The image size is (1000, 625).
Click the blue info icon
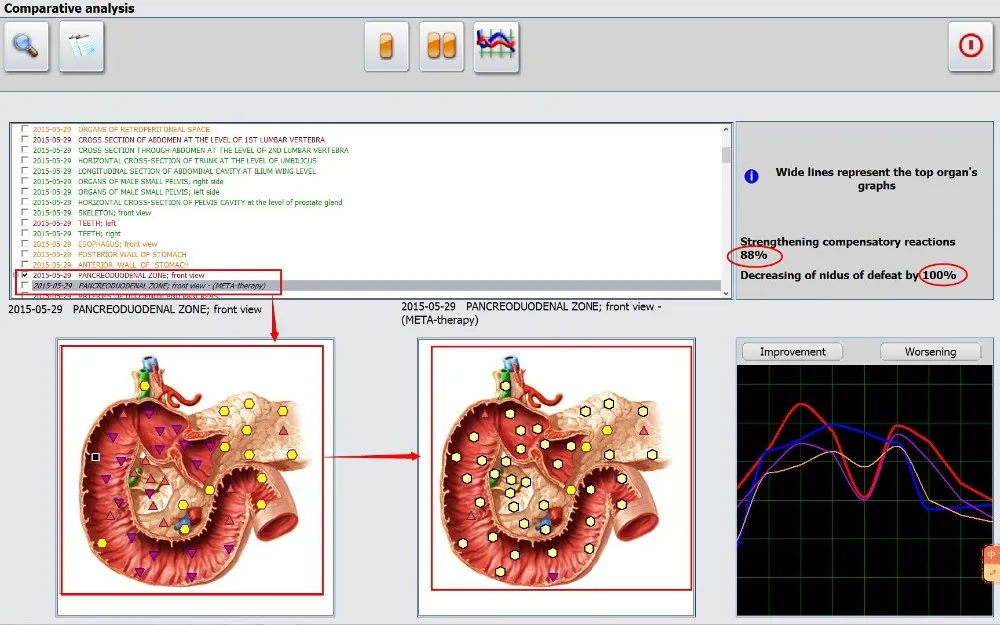pos(752,176)
